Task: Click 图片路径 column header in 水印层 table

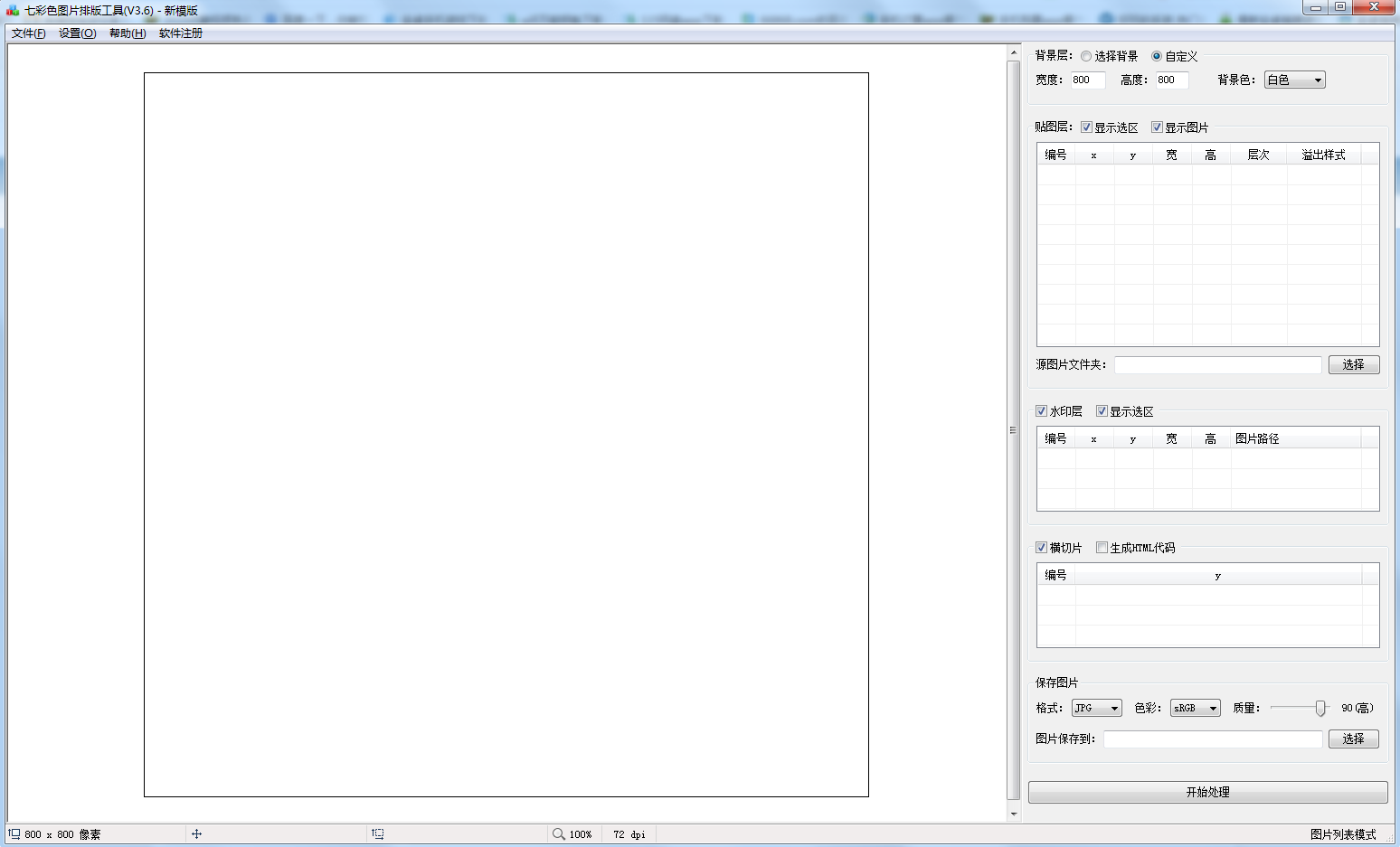Action: (1295, 438)
